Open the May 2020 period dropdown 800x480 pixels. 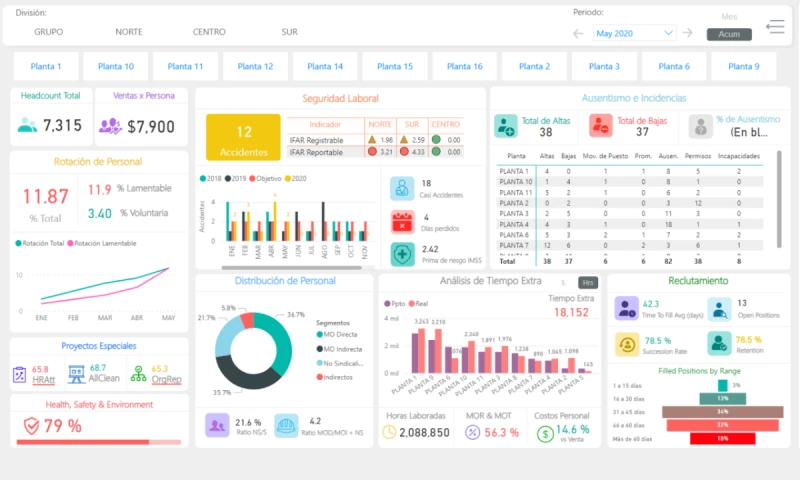[634, 33]
